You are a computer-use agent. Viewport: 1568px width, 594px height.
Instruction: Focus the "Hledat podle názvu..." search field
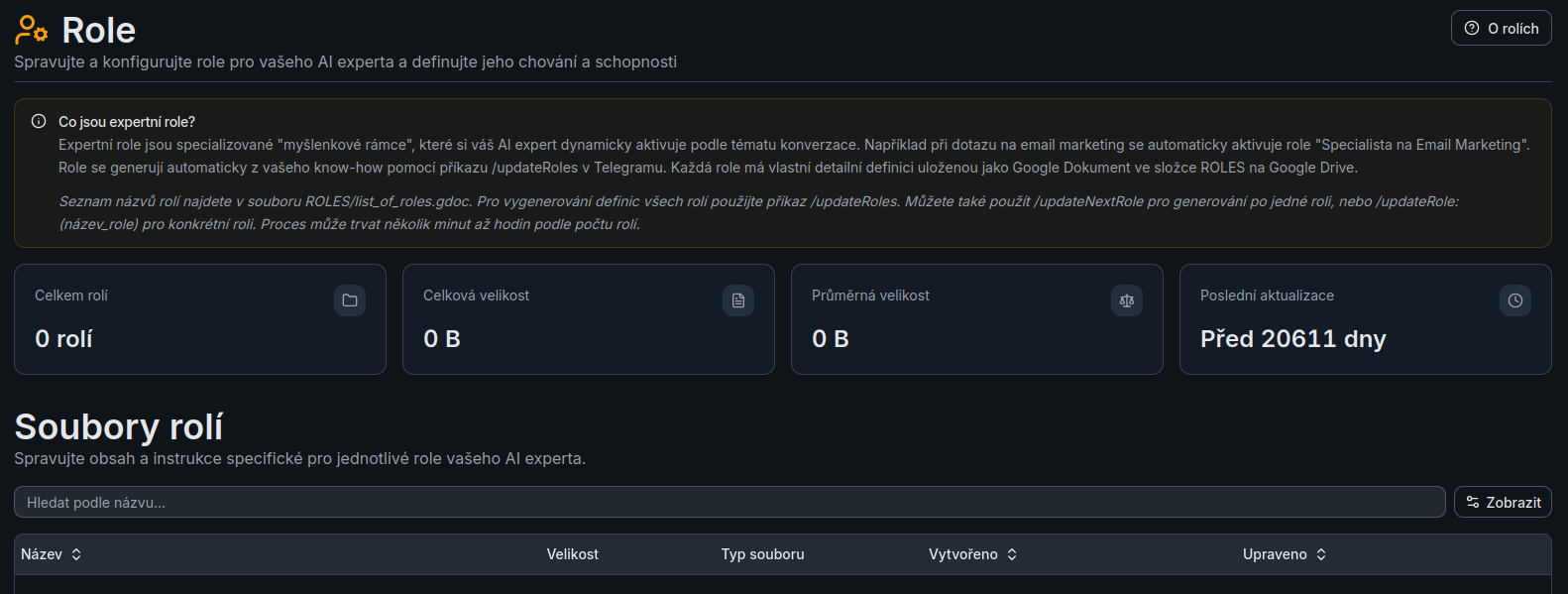(729, 502)
